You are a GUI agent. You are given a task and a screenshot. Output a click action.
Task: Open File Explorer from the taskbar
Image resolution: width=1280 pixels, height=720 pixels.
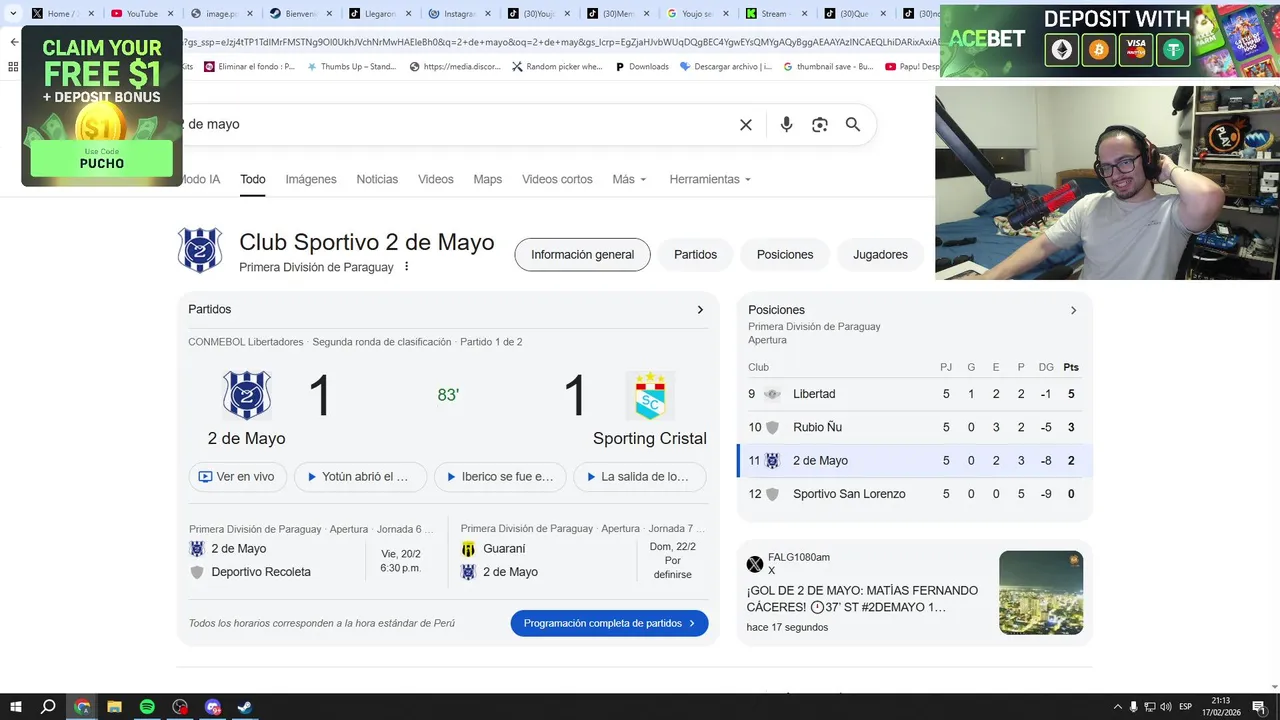point(114,707)
